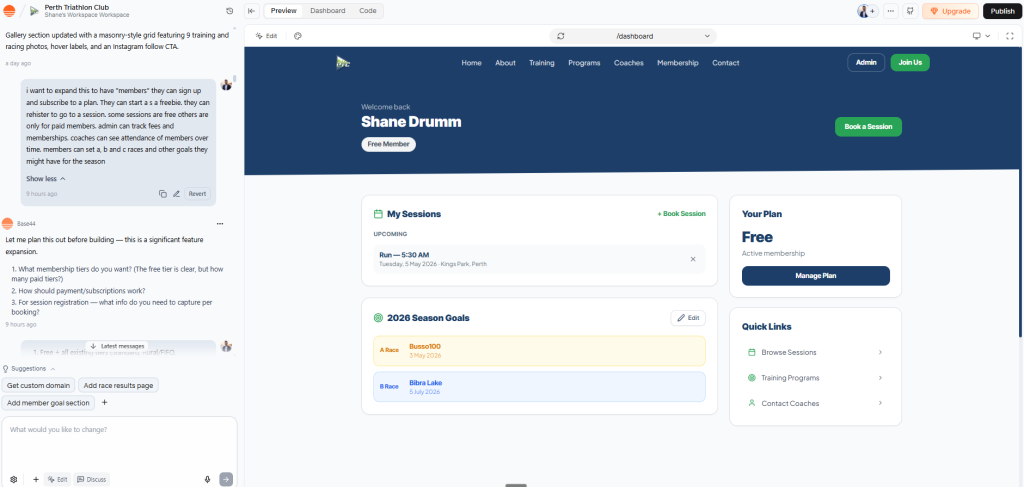1024x487 pixels.
Task: Cancel the Run 5:30 AM session
Action: coord(693,259)
